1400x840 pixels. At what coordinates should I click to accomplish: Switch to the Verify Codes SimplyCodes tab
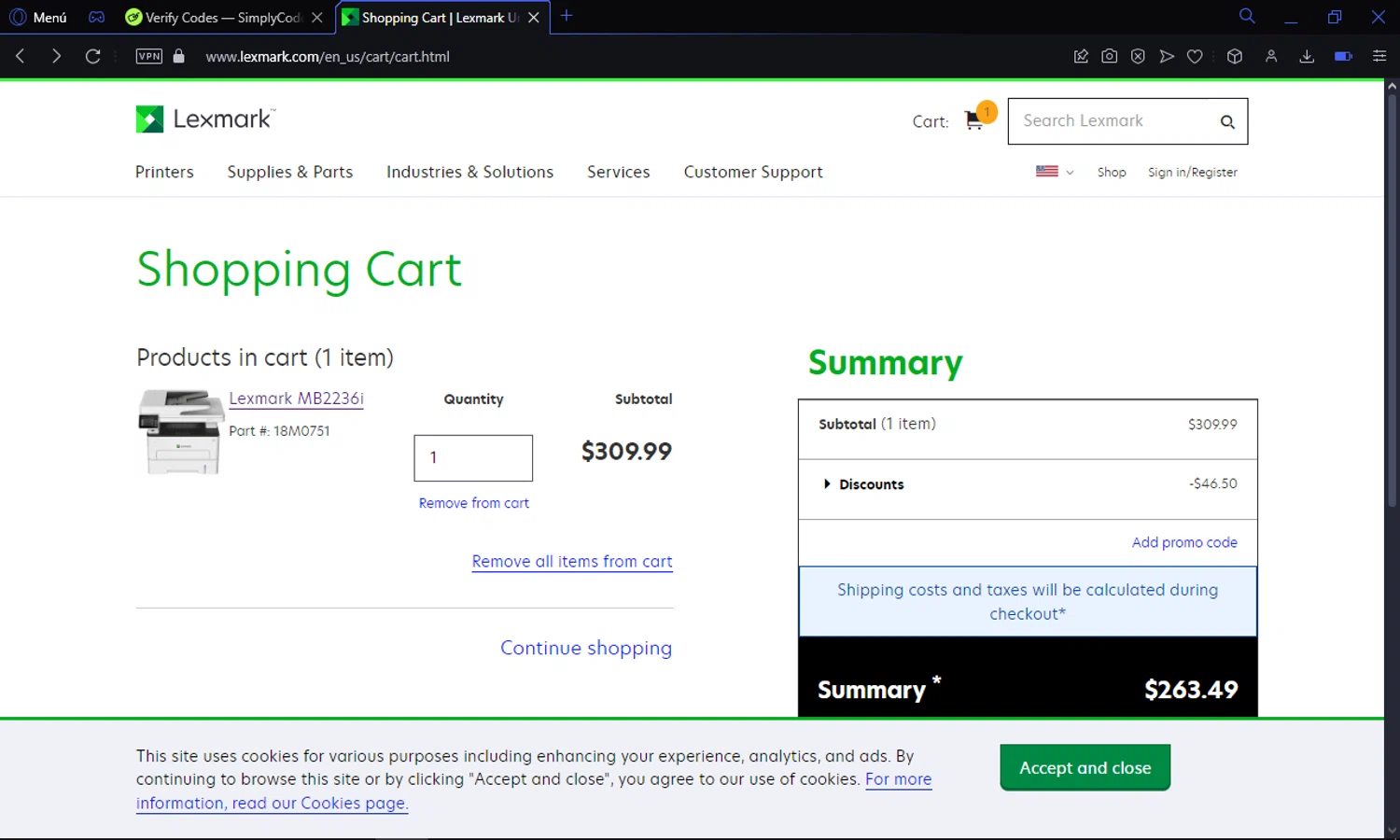coord(222,17)
